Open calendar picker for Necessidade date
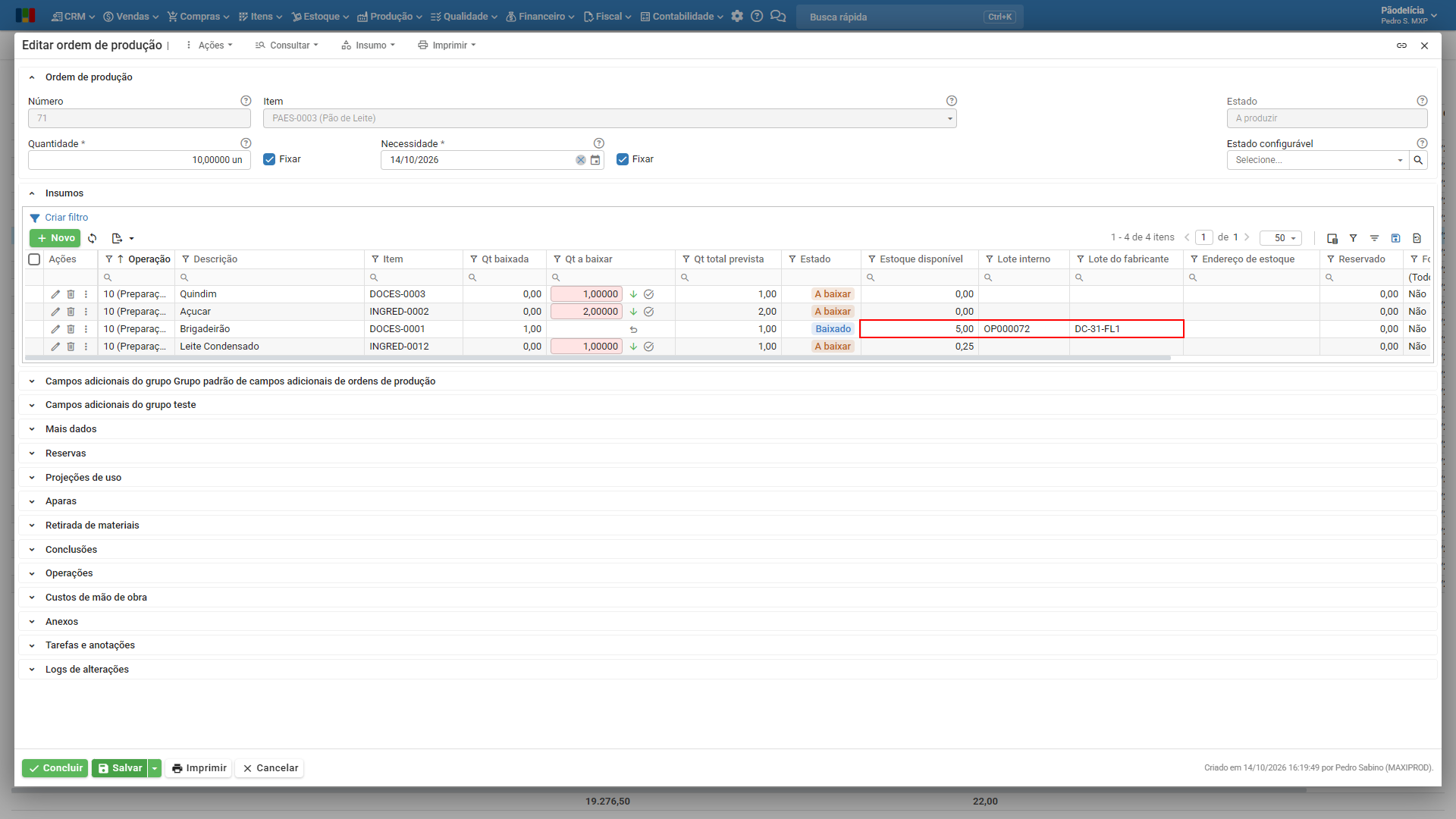The height and width of the screenshot is (819, 1456). [595, 160]
